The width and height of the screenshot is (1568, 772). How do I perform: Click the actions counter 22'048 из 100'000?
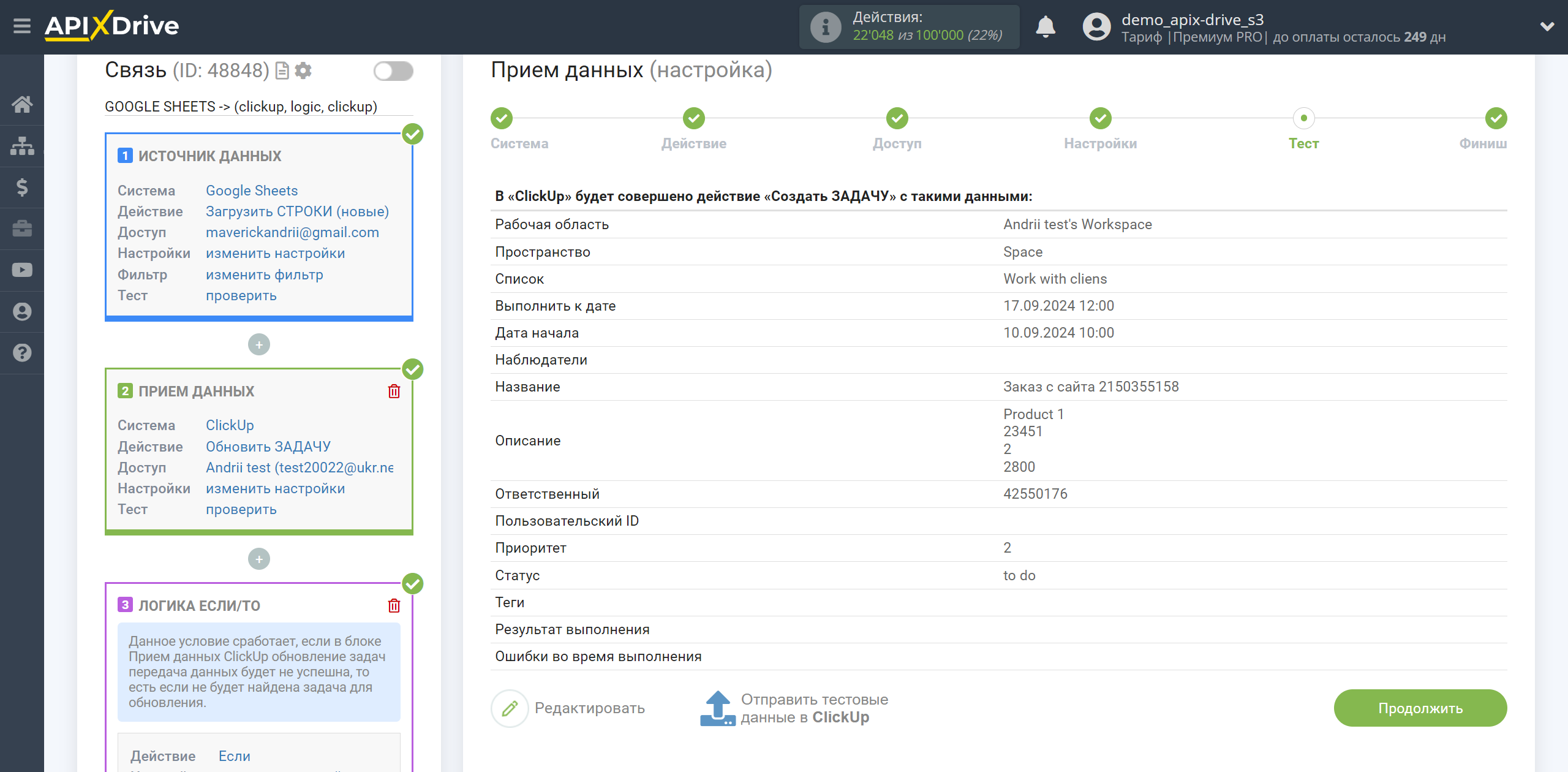927,36
